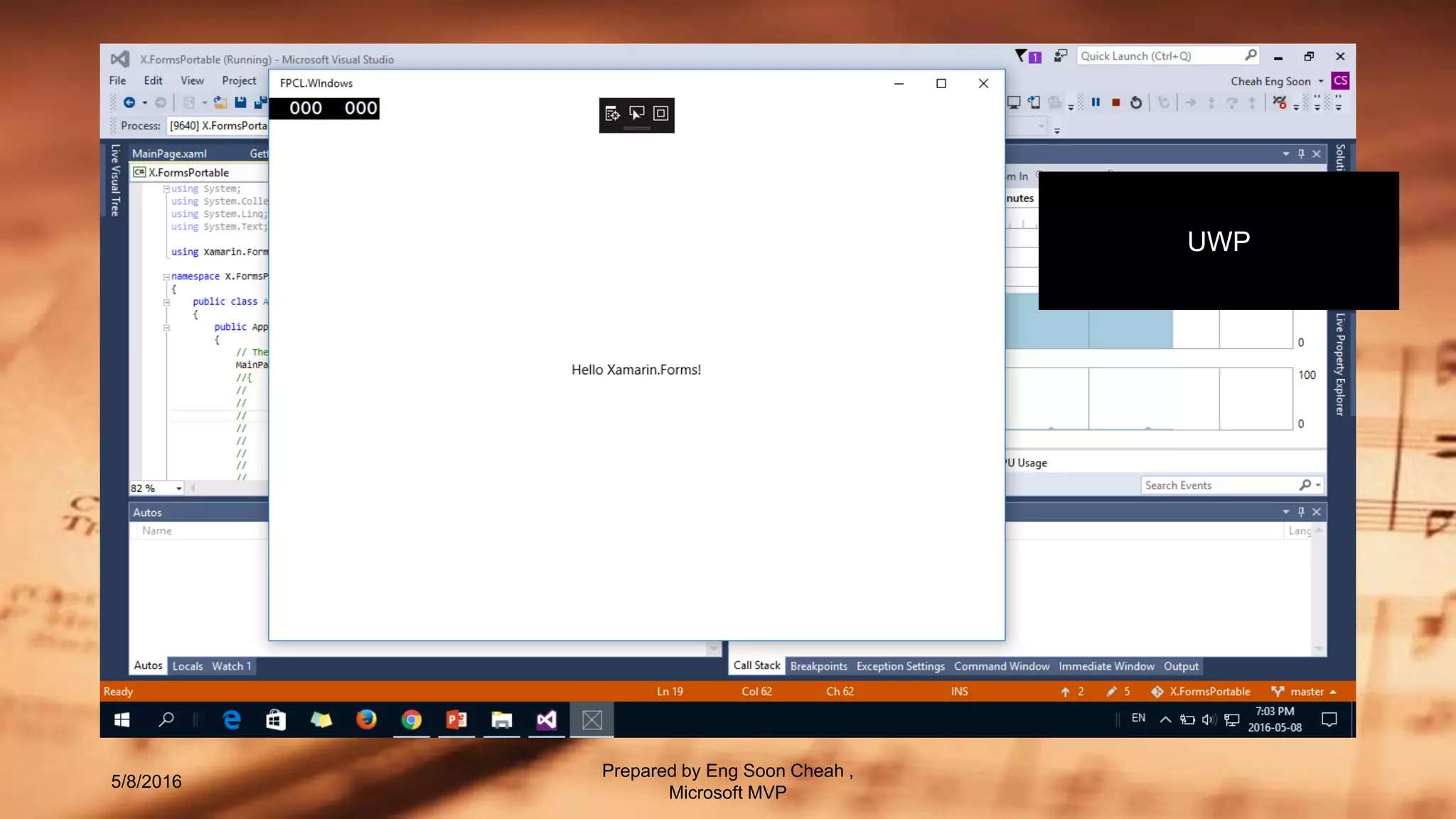Click the Windows Start button
The height and width of the screenshot is (819, 1456).
click(122, 720)
